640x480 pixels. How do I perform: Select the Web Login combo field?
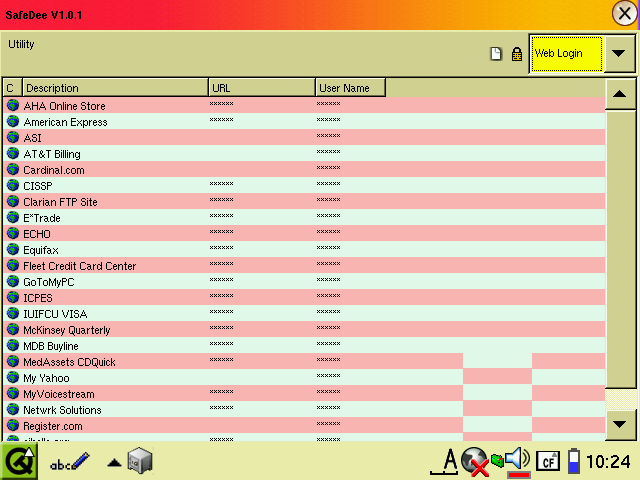pos(567,53)
